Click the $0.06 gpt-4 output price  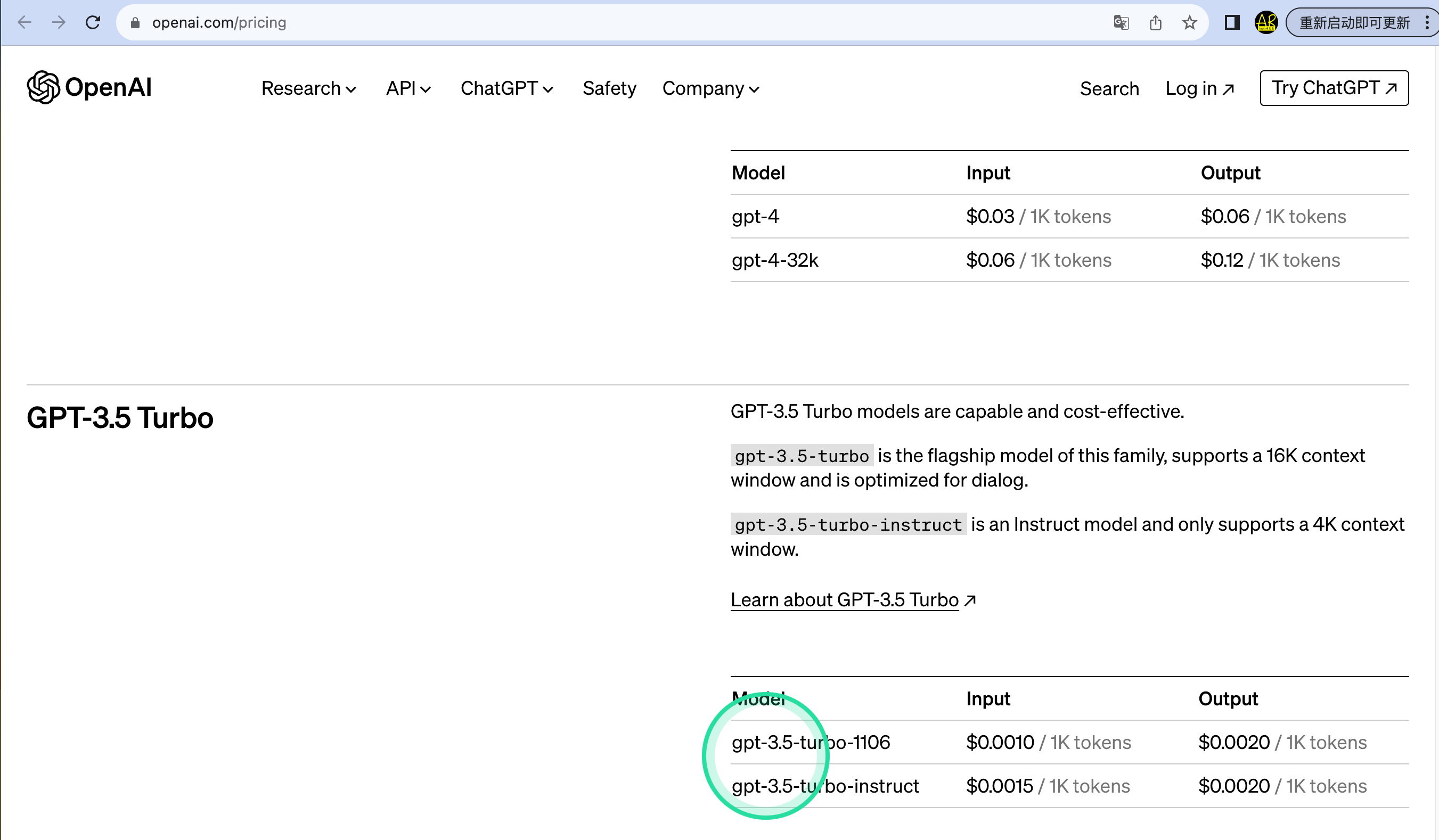tap(1224, 216)
